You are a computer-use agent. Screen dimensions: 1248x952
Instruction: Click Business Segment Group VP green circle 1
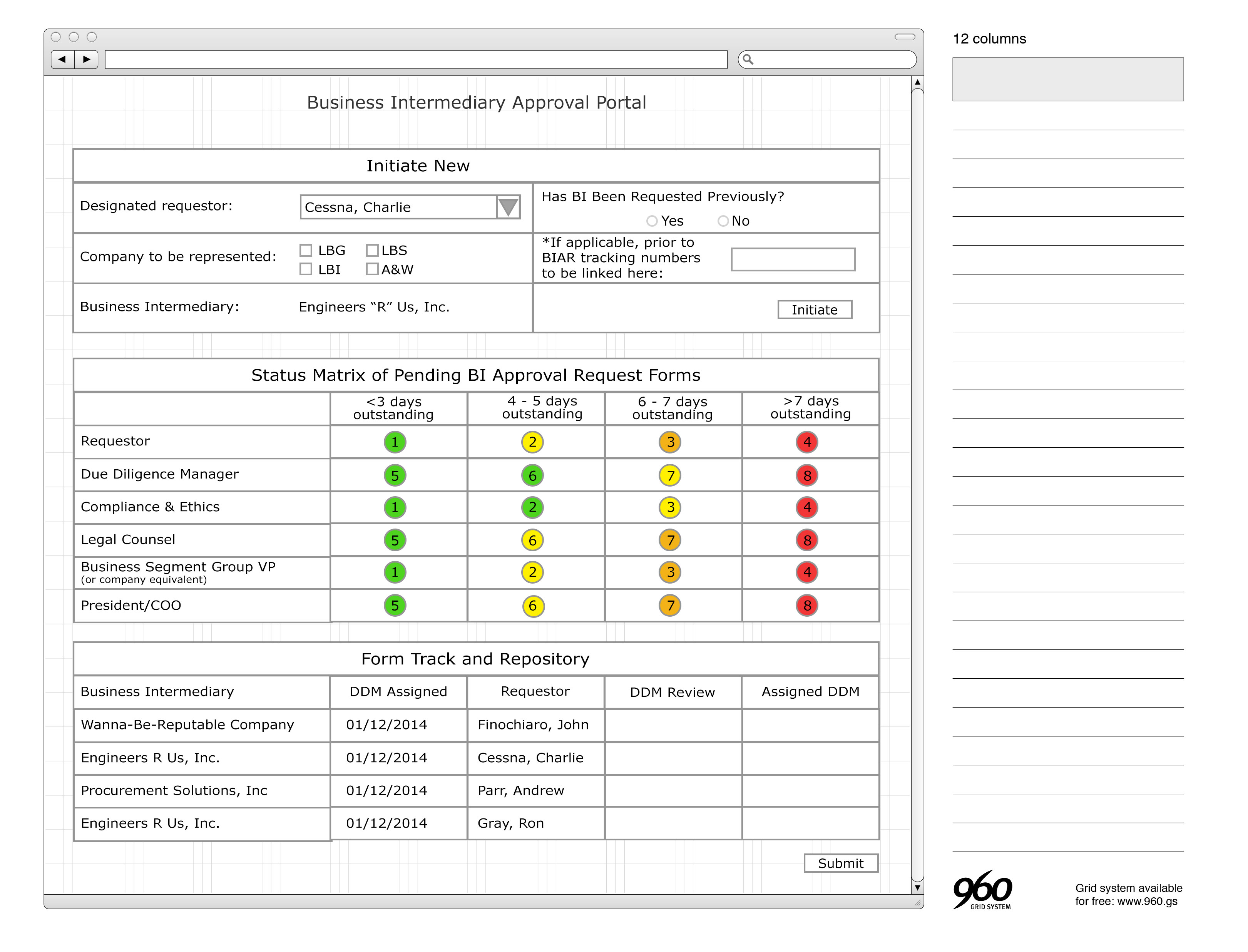[x=395, y=572]
